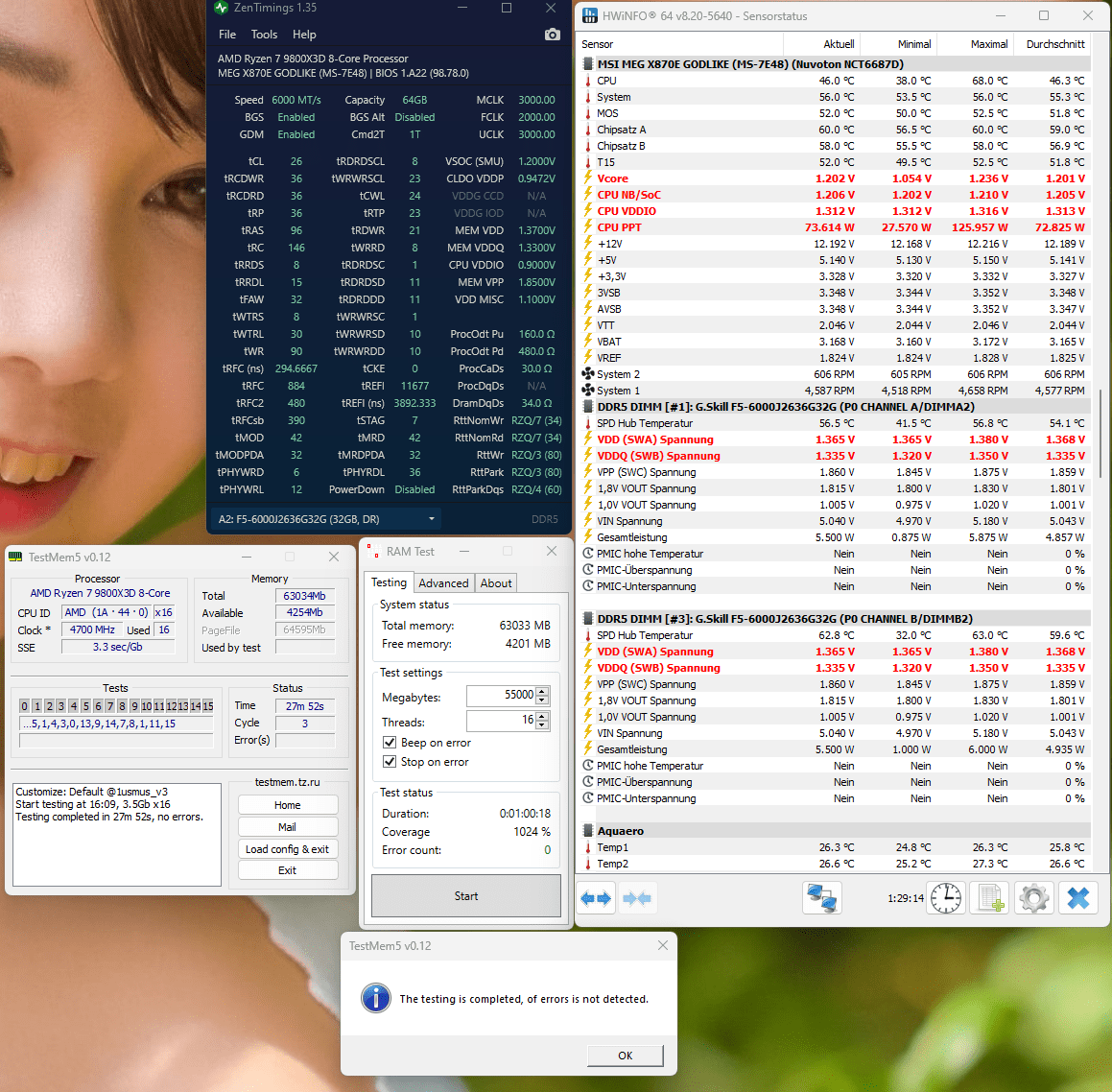Screen dimensions: 1112x1092
Task: Open the ZenTimings Help menu
Action: pos(304,35)
